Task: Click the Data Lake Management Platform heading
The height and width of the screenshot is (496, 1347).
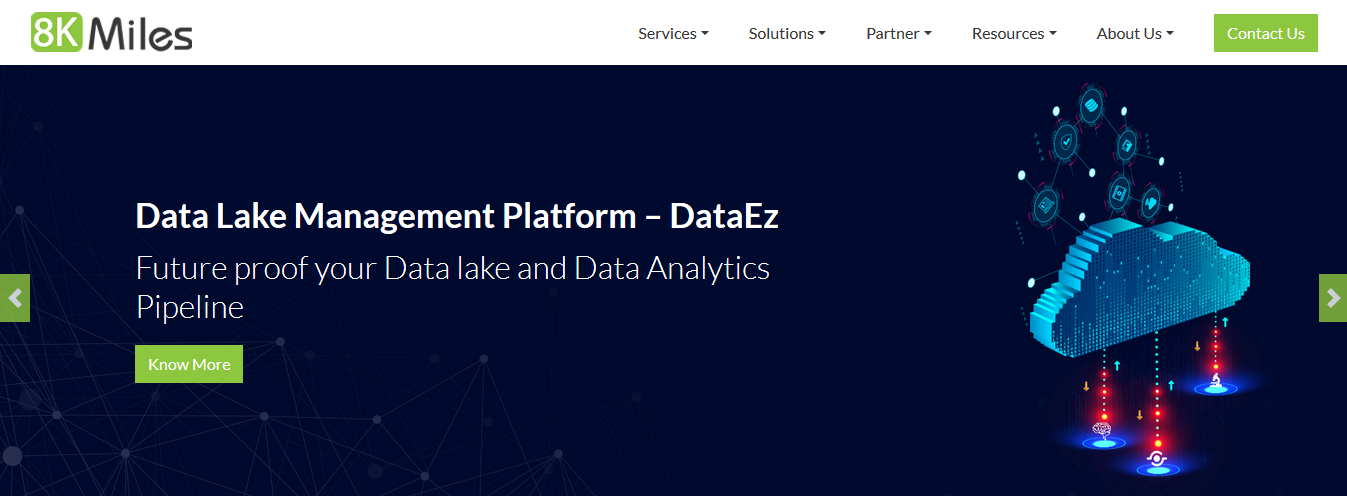Action: [457, 216]
